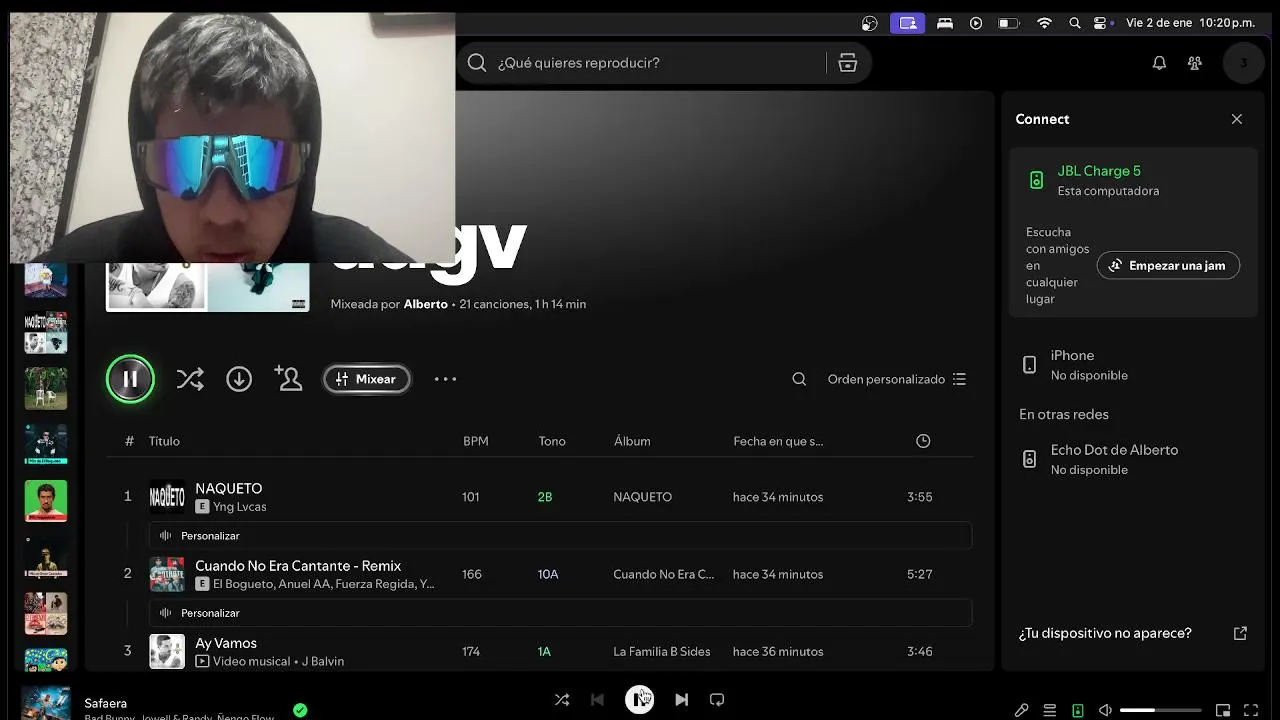Click the Mixear button
The width and height of the screenshot is (1280, 720).
[x=367, y=379]
